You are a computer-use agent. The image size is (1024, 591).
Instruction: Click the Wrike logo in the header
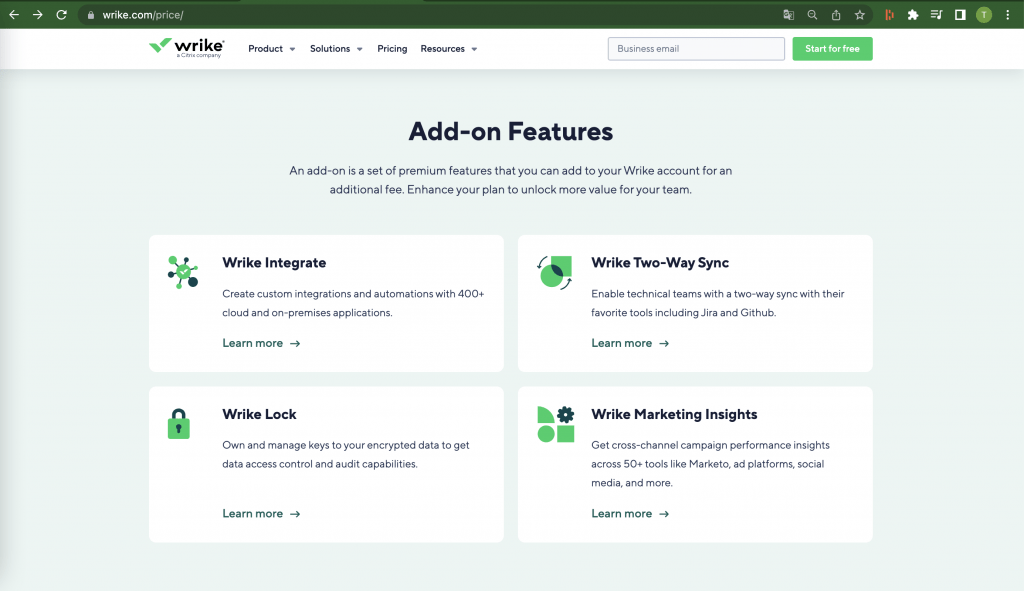point(186,47)
